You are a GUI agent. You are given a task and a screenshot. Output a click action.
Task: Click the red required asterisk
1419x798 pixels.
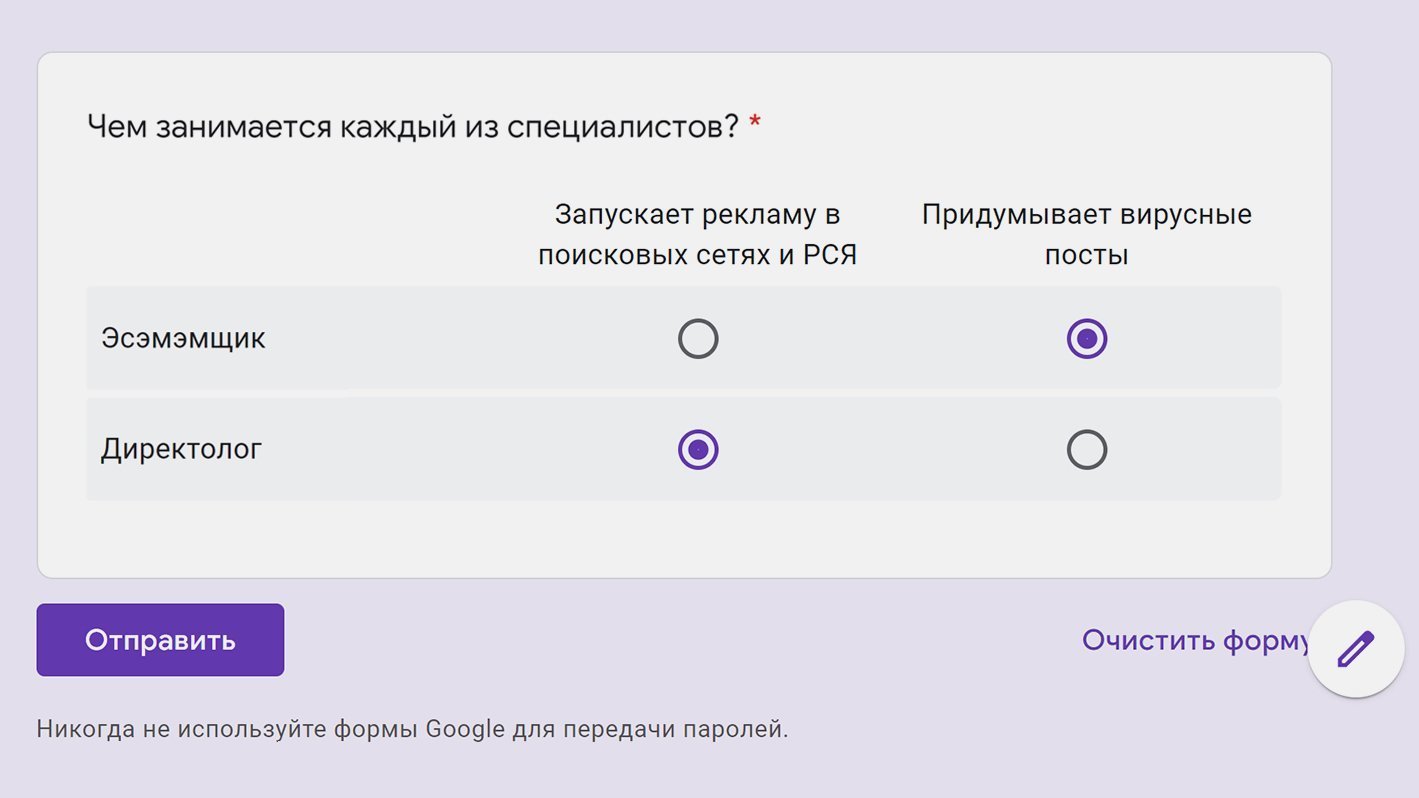point(755,124)
